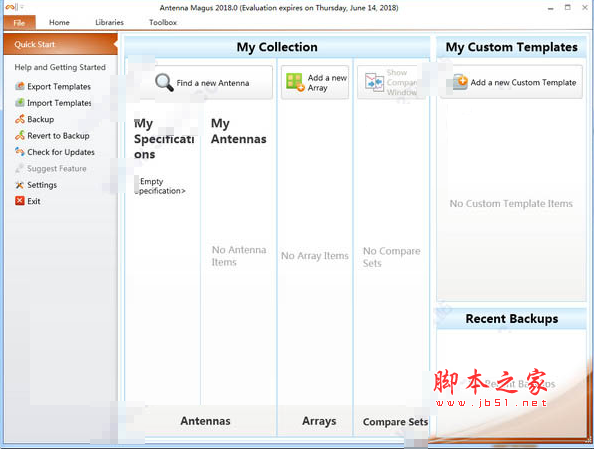594x449 pixels.
Task: Open the Libraries tab
Action: (109, 22)
